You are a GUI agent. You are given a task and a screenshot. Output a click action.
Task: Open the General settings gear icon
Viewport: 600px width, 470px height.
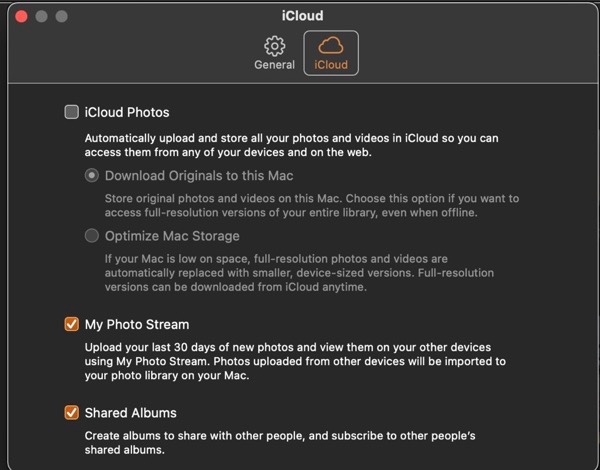coord(274,46)
